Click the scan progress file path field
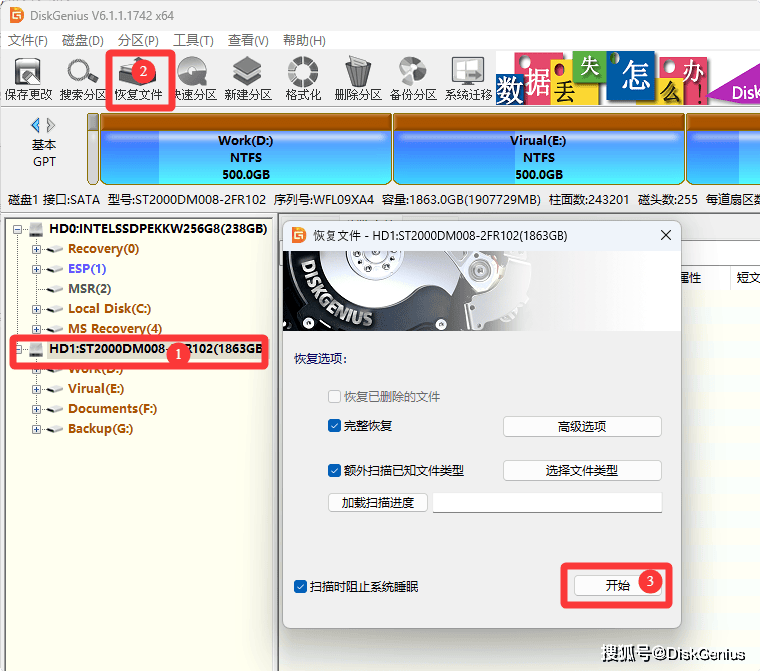This screenshot has height=671, width=760. click(x=546, y=503)
